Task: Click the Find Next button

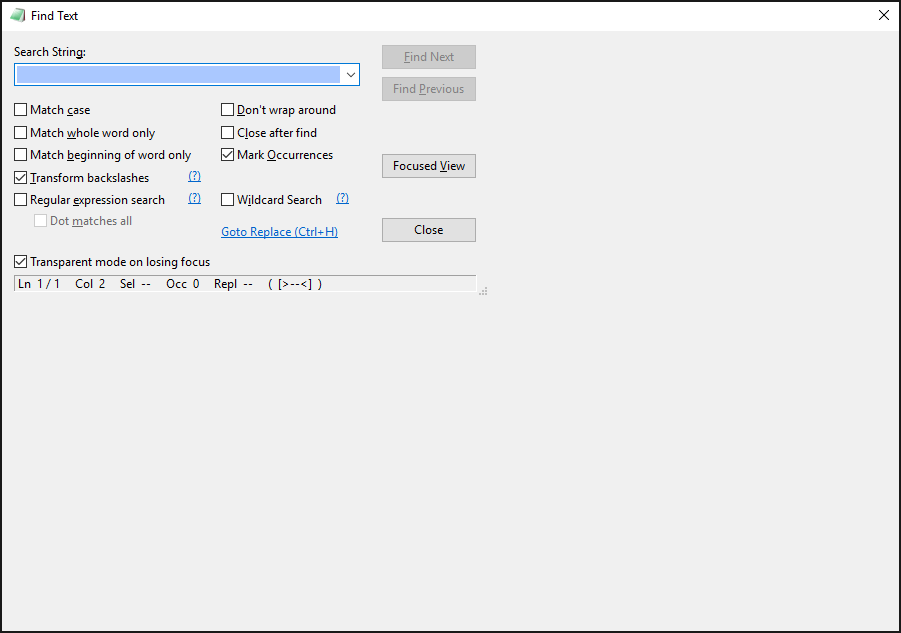Action: (429, 57)
